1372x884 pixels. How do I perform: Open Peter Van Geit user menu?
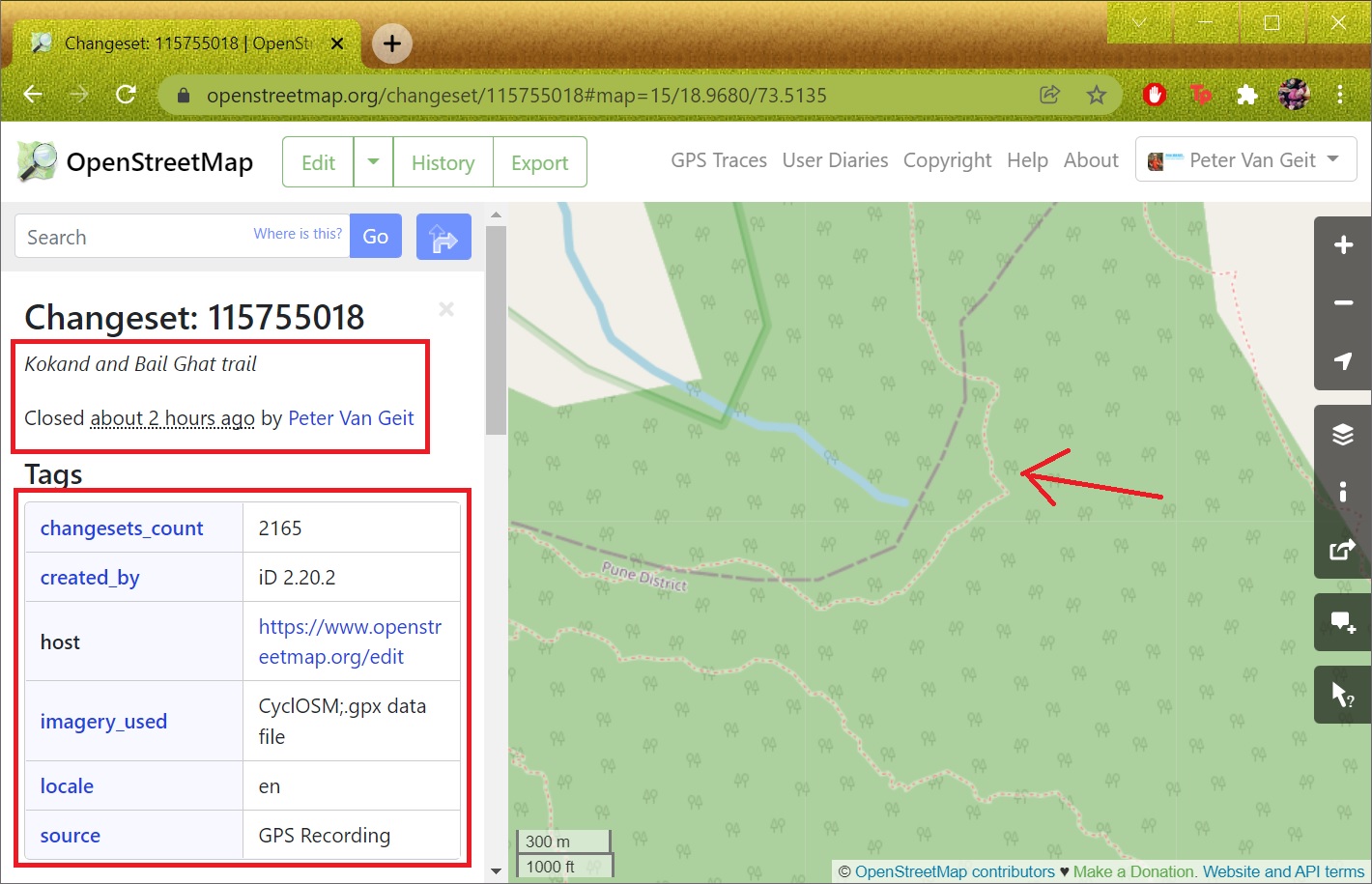click(x=1246, y=160)
